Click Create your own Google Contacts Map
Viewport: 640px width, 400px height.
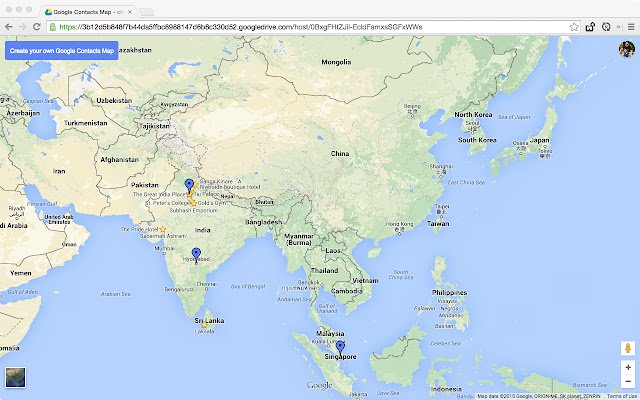[x=62, y=51]
